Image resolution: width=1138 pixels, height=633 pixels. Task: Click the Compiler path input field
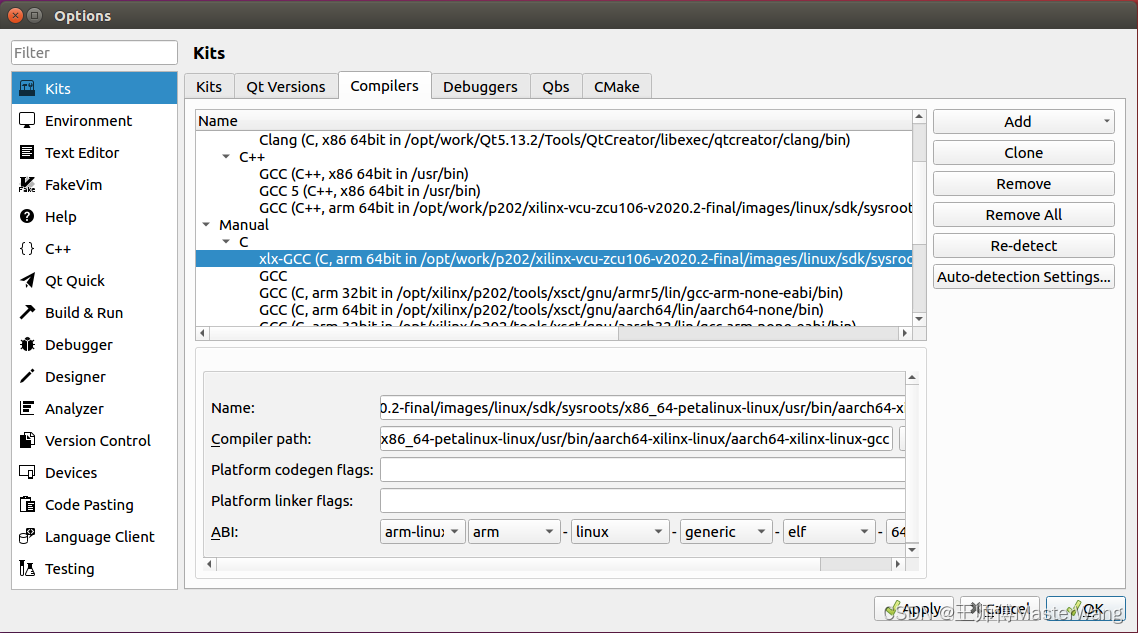click(636, 438)
